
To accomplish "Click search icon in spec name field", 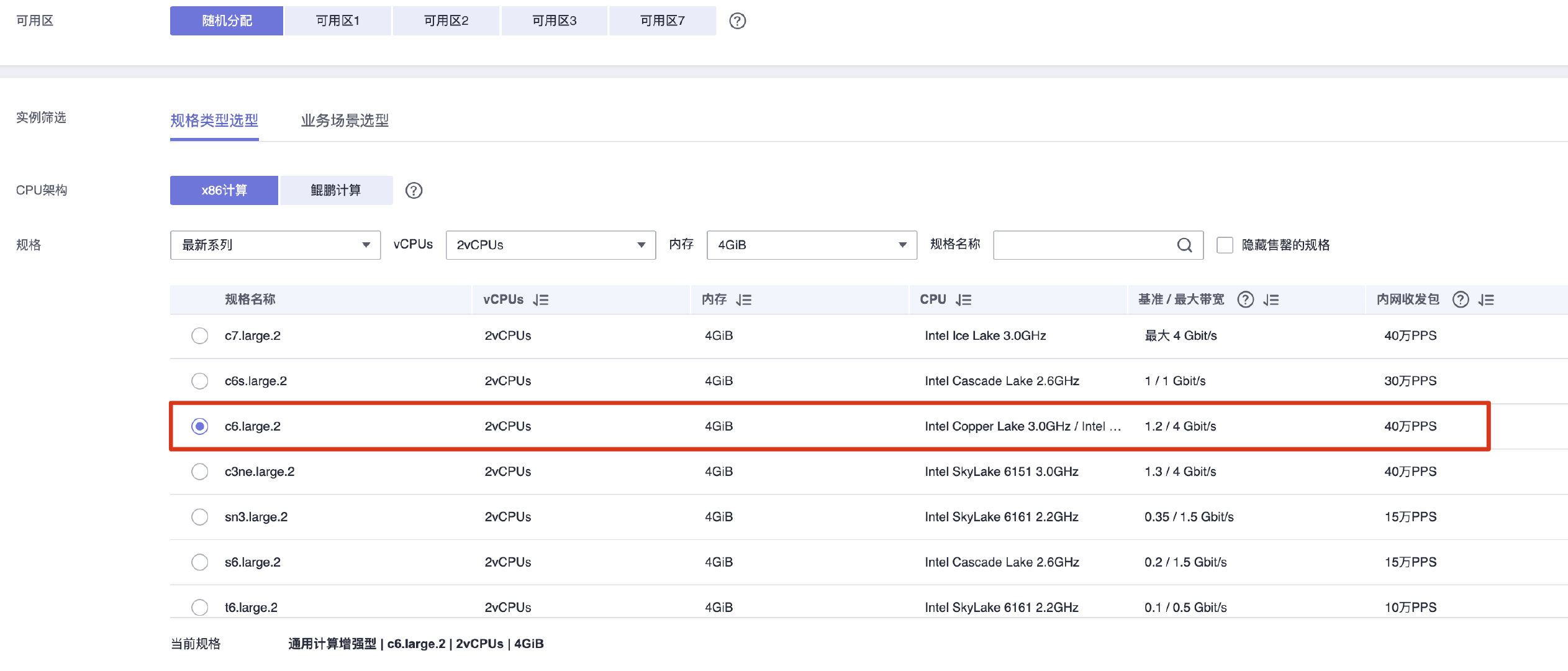I will point(1184,245).
